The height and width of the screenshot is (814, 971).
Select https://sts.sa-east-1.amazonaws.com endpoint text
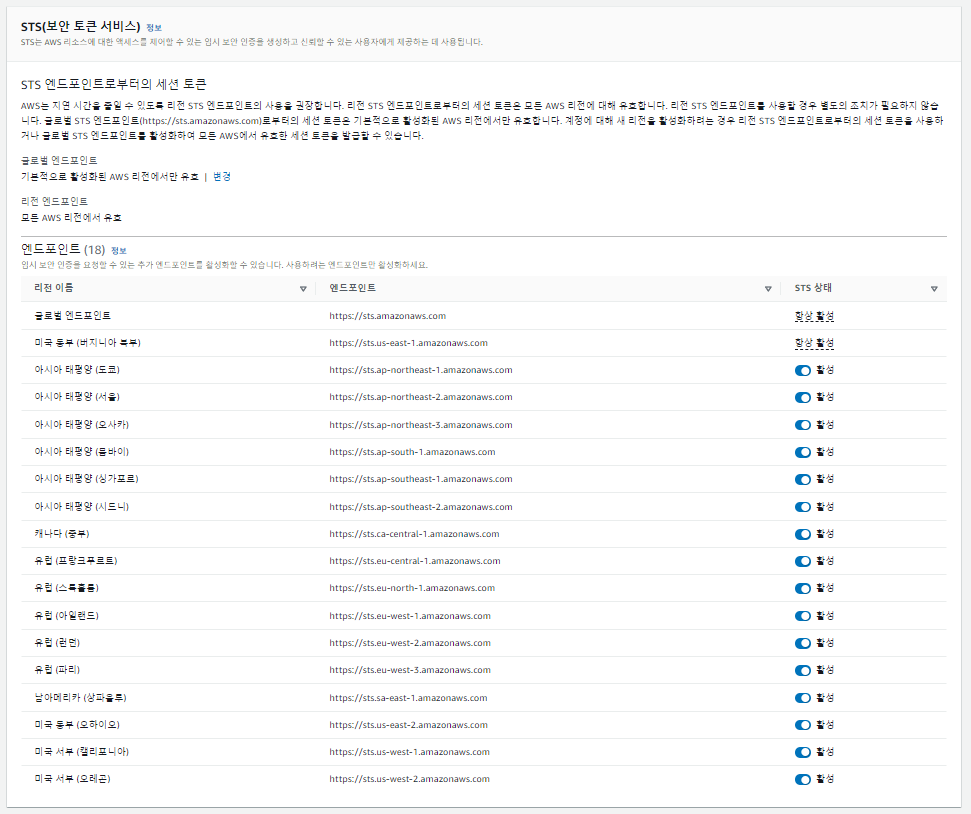coord(409,698)
